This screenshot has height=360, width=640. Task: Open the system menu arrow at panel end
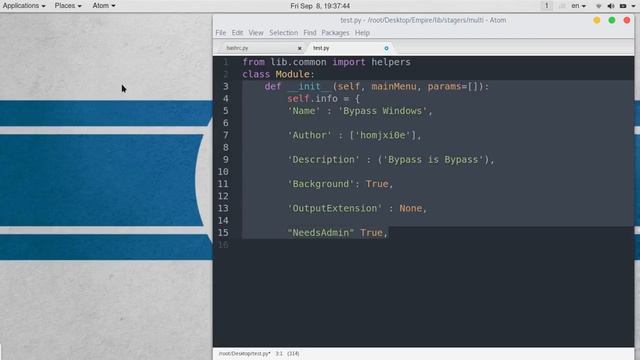[x=633, y=6]
